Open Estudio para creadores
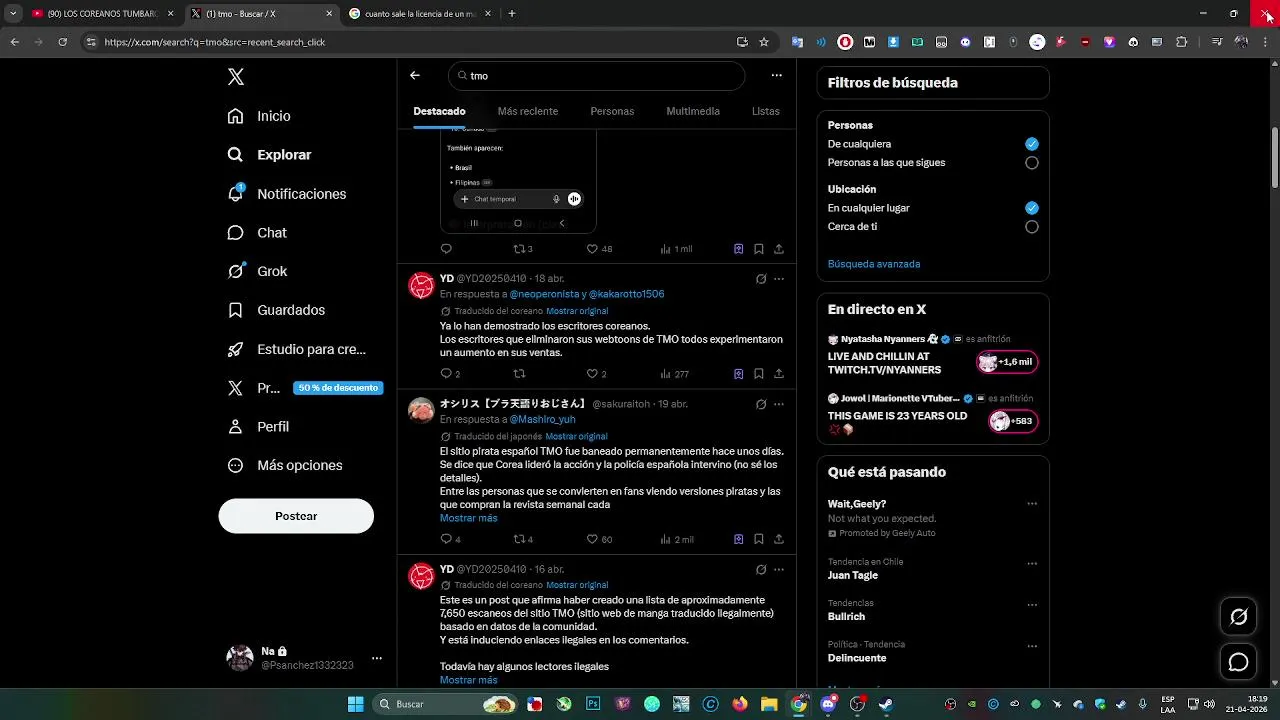The height and width of the screenshot is (720, 1280). click(297, 349)
